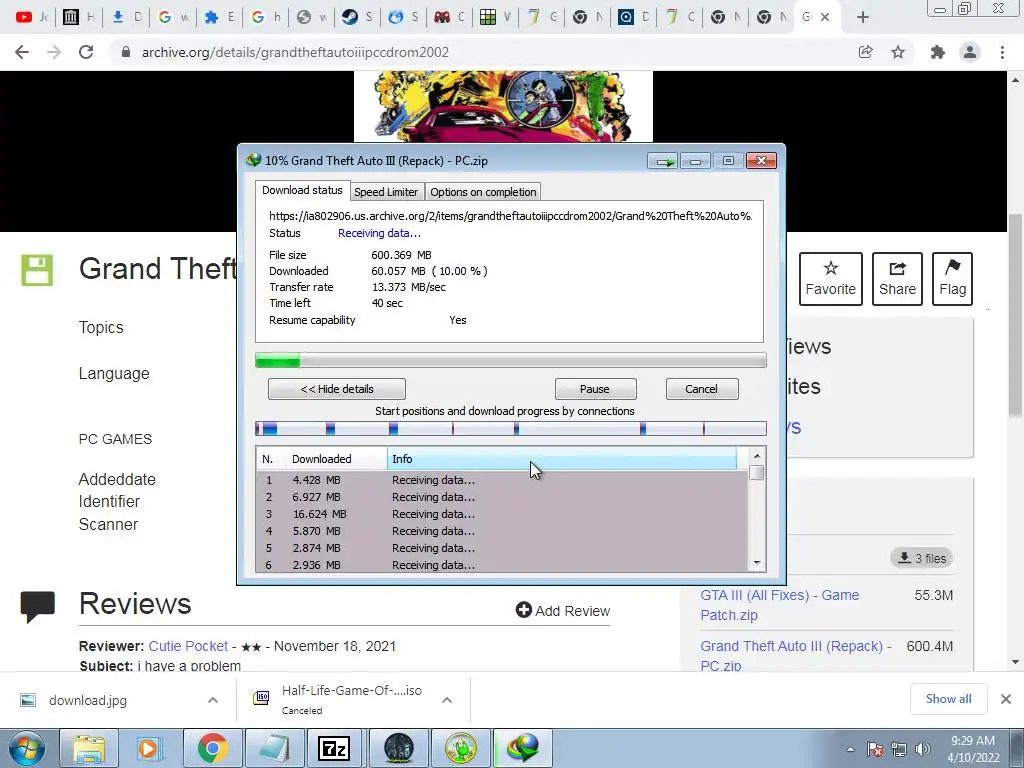This screenshot has width=1024, height=768.
Task: Click the Reviews speech bubble icon
Action: [x=37, y=606]
